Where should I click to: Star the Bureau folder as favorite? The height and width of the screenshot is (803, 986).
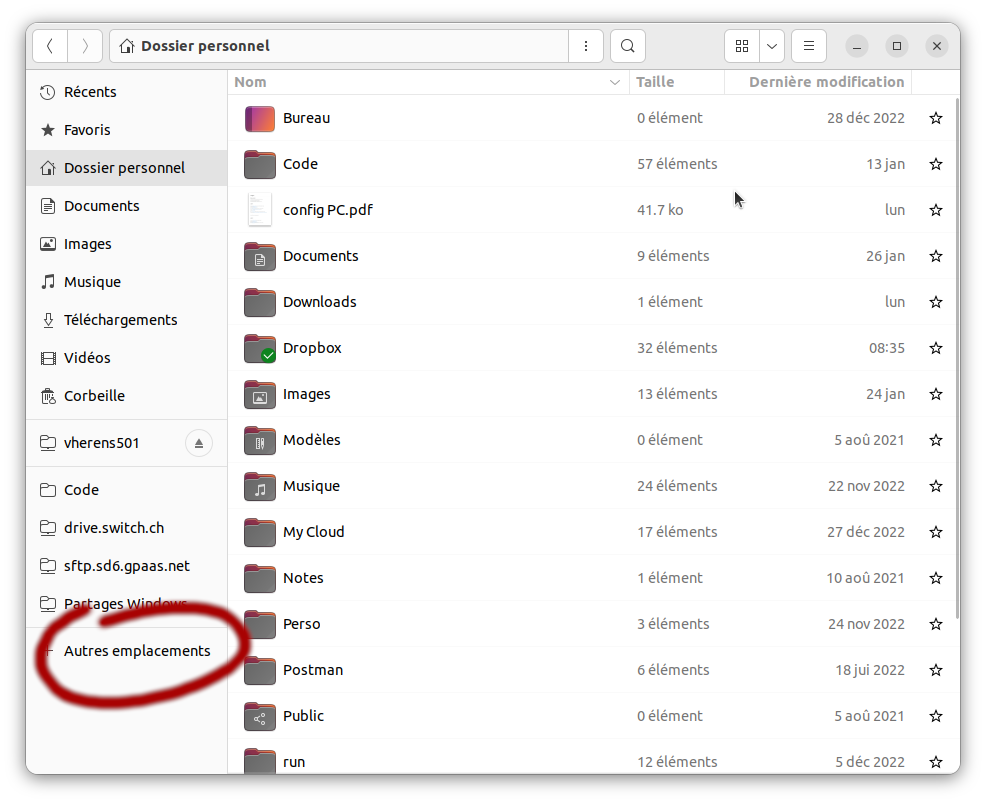pyautogui.click(x=936, y=118)
